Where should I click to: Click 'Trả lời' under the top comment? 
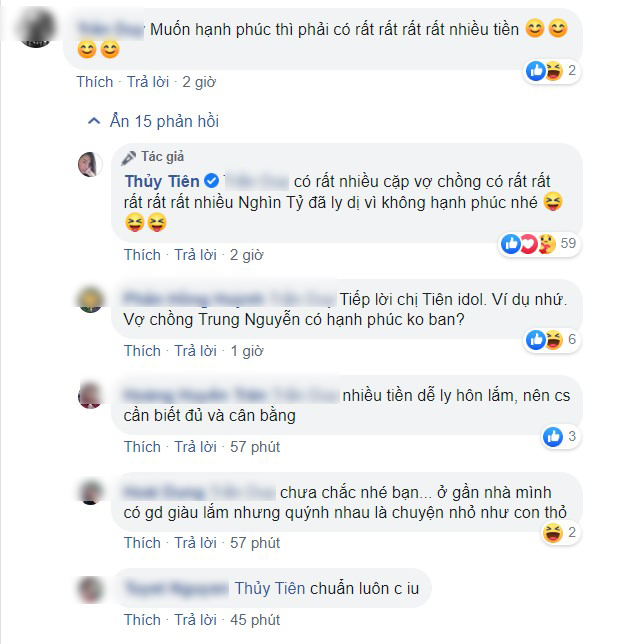[148, 82]
